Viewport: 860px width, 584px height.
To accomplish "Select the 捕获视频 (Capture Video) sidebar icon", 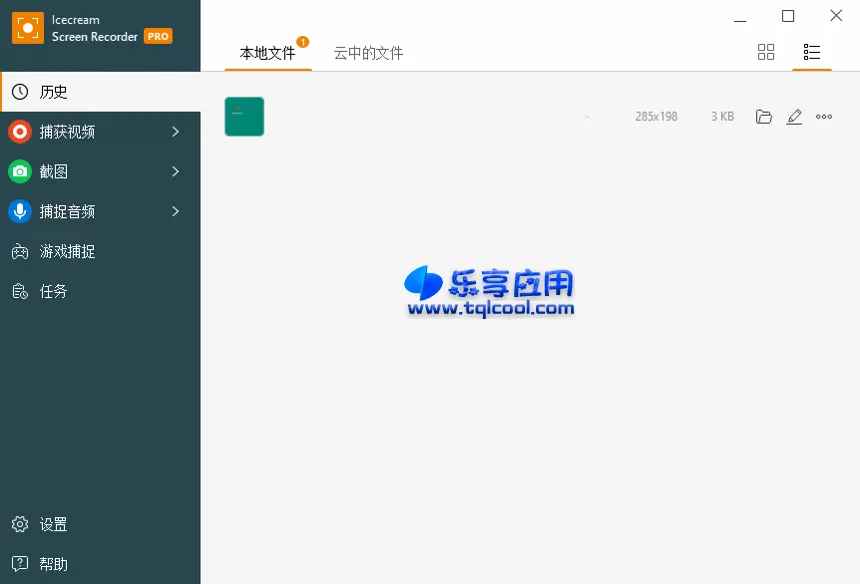I will tap(18, 131).
